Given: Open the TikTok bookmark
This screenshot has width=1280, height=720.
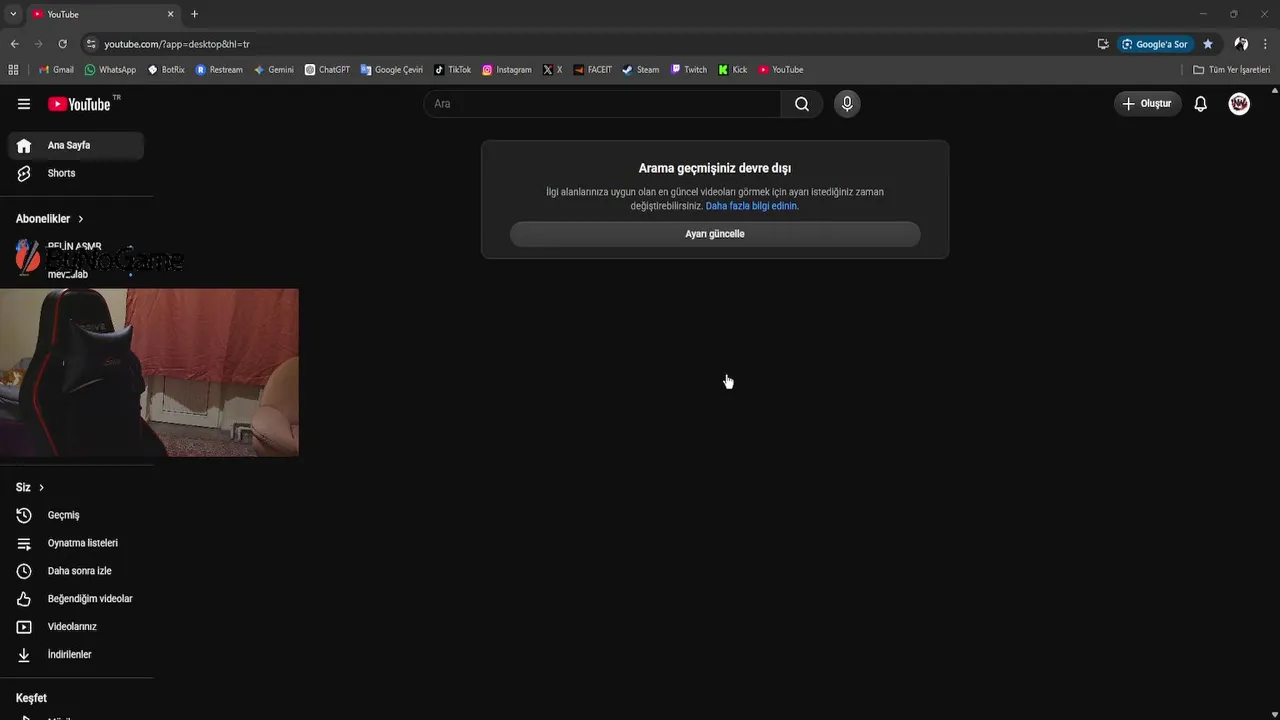Looking at the screenshot, I should [452, 70].
